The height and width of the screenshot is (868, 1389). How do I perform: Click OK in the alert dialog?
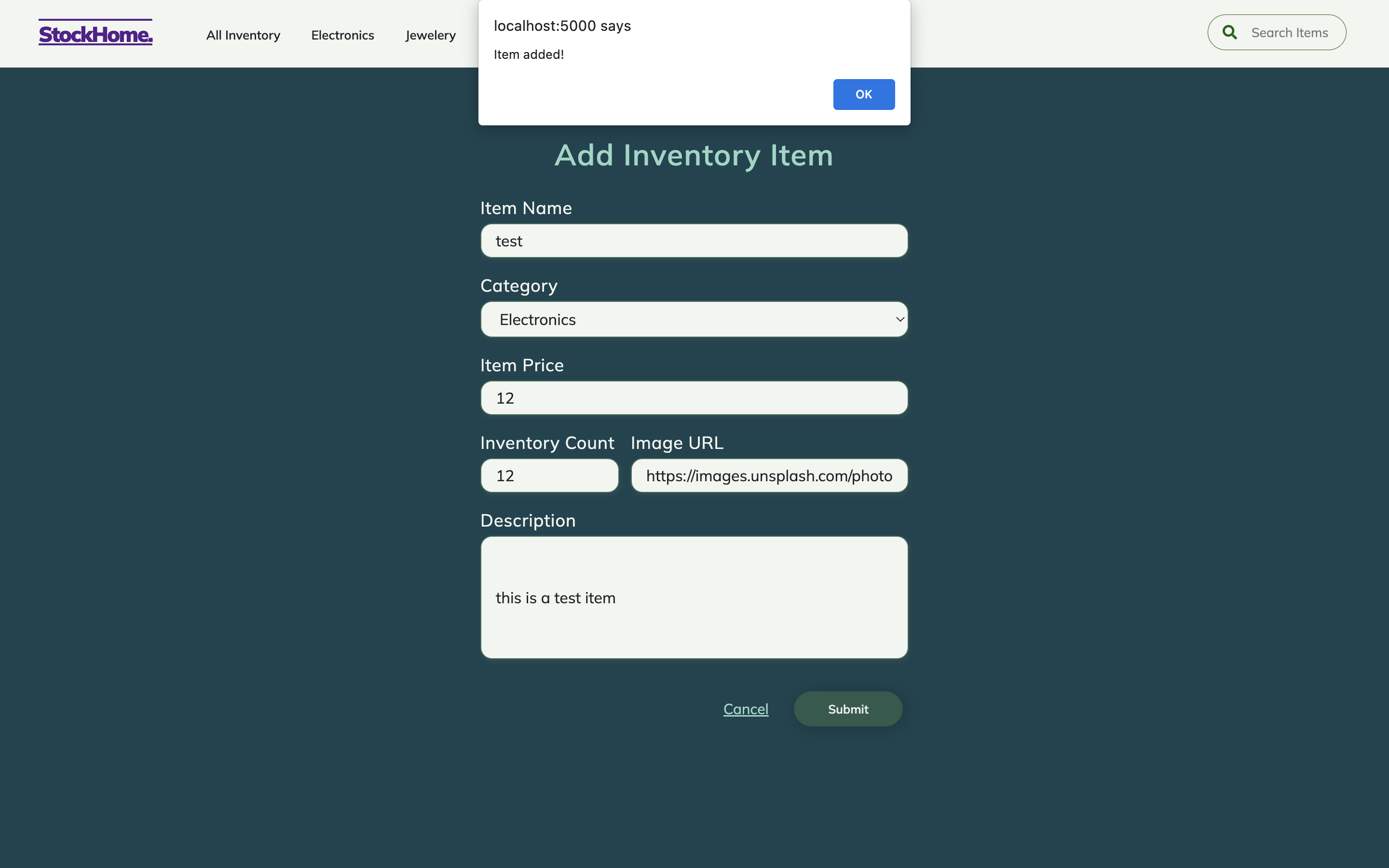(x=864, y=94)
